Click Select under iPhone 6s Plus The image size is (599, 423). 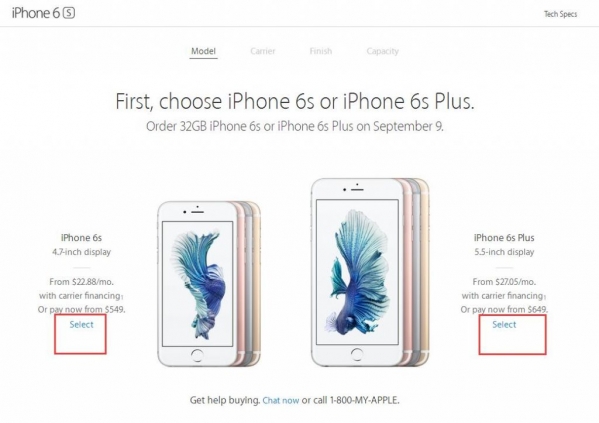[x=504, y=324]
